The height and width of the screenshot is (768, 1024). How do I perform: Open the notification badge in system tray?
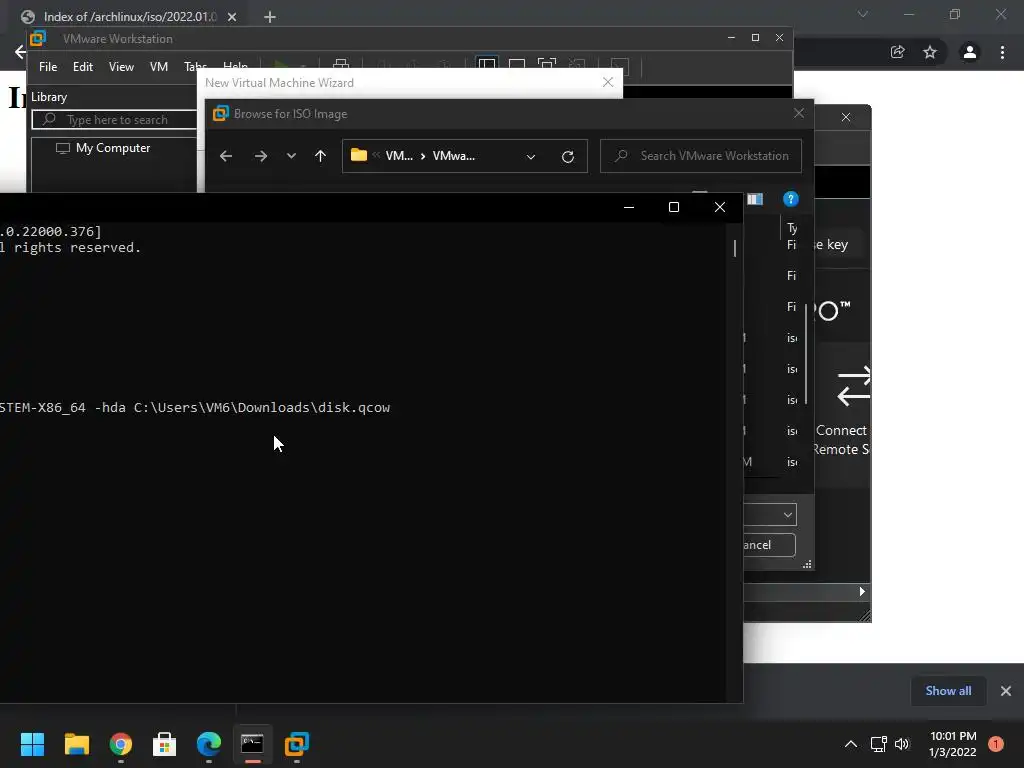tap(996, 744)
